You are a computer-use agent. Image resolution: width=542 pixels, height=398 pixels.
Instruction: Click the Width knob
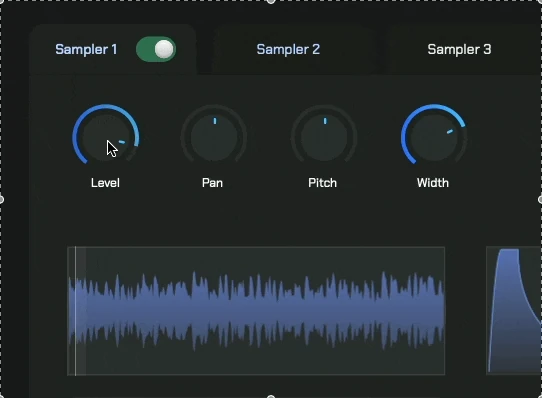[434, 136]
